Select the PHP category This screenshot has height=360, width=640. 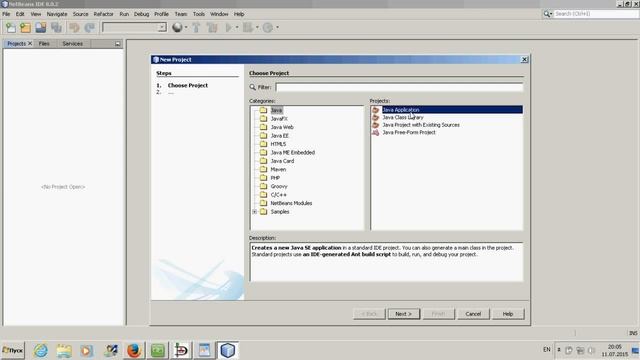coord(275,178)
